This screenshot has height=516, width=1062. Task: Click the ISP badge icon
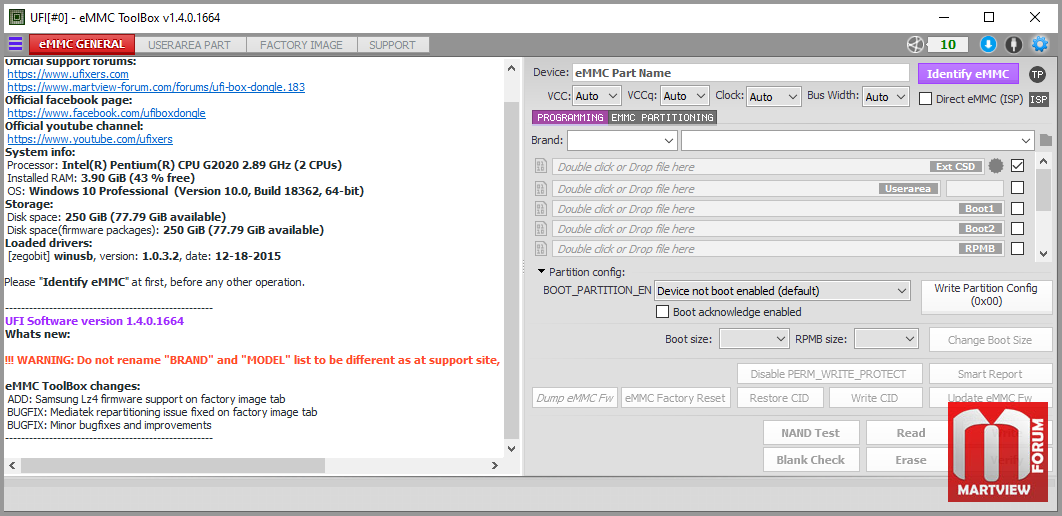[1039, 100]
